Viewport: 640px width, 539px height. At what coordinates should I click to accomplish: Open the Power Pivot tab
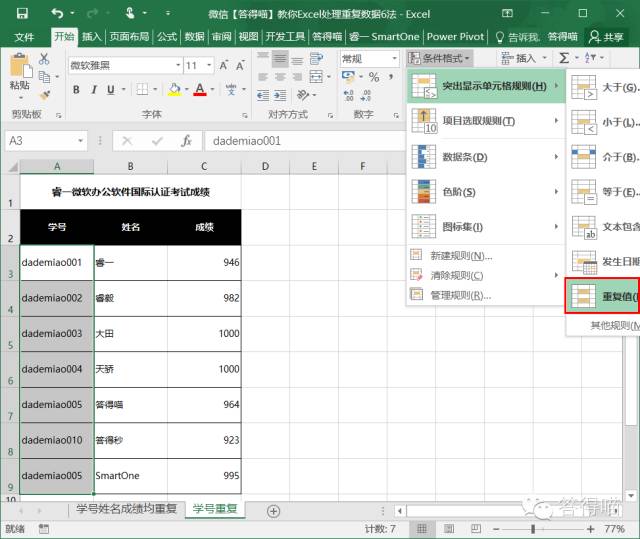(x=455, y=37)
